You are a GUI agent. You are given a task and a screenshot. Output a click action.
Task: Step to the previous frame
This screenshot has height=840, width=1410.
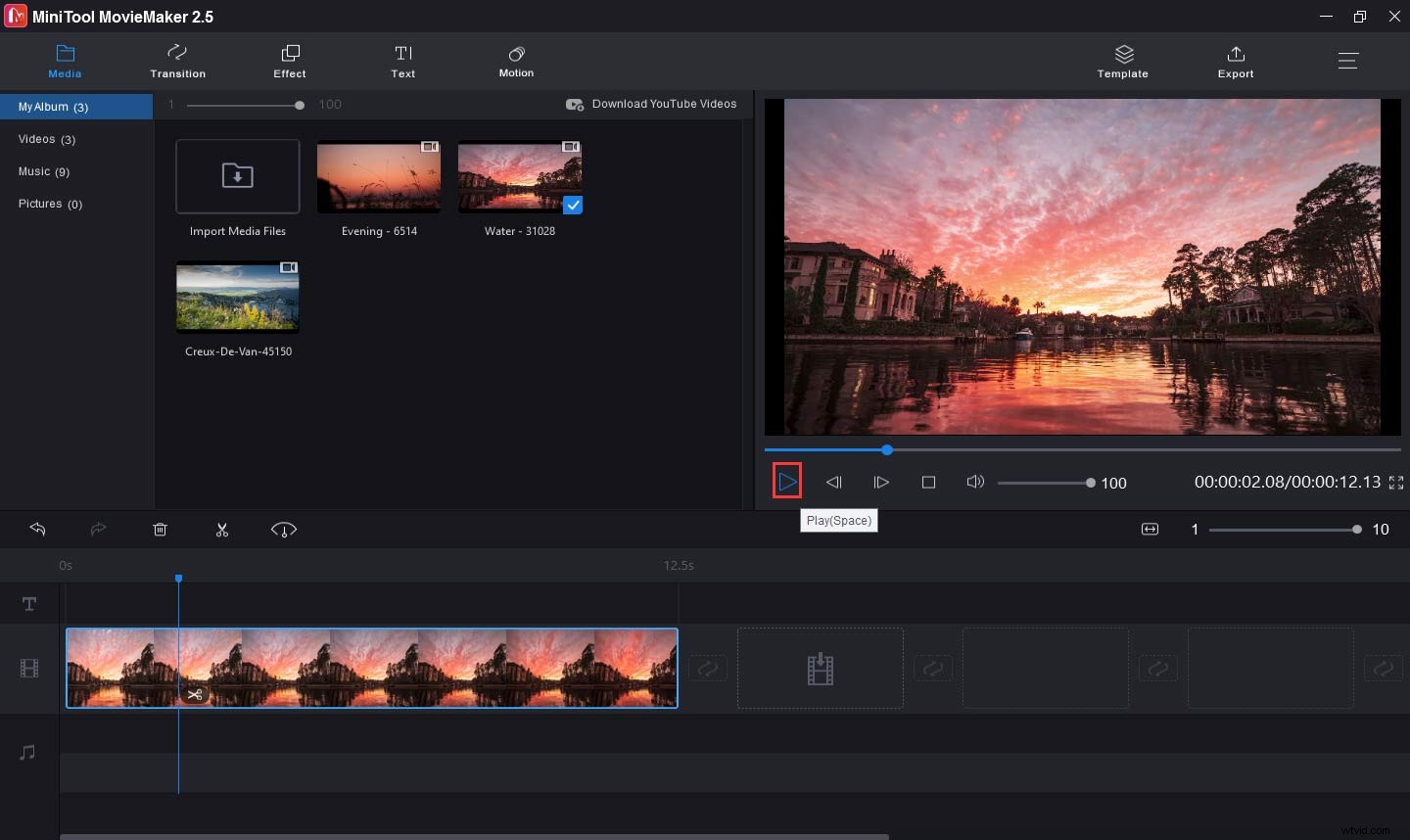click(x=834, y=482)
